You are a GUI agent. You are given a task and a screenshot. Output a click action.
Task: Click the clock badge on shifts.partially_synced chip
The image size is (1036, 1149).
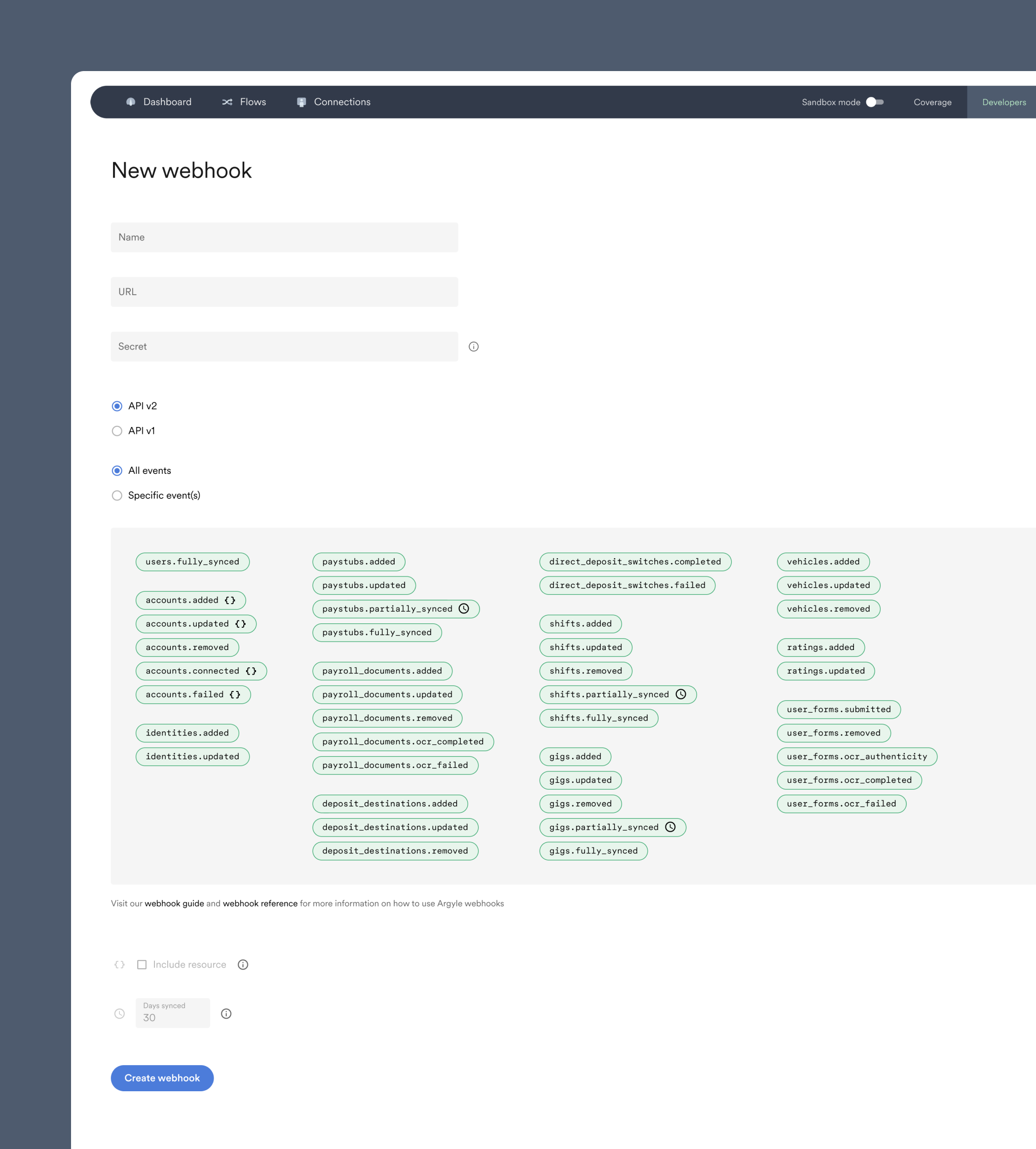[x=681, y=694]
